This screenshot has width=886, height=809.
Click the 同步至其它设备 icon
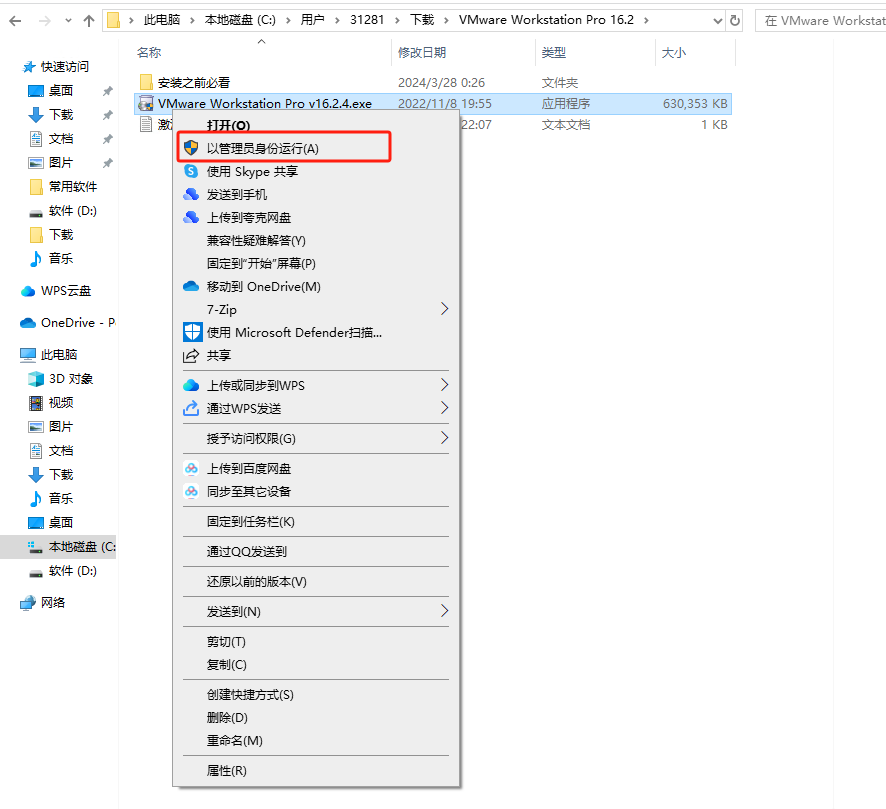(191, 492)
